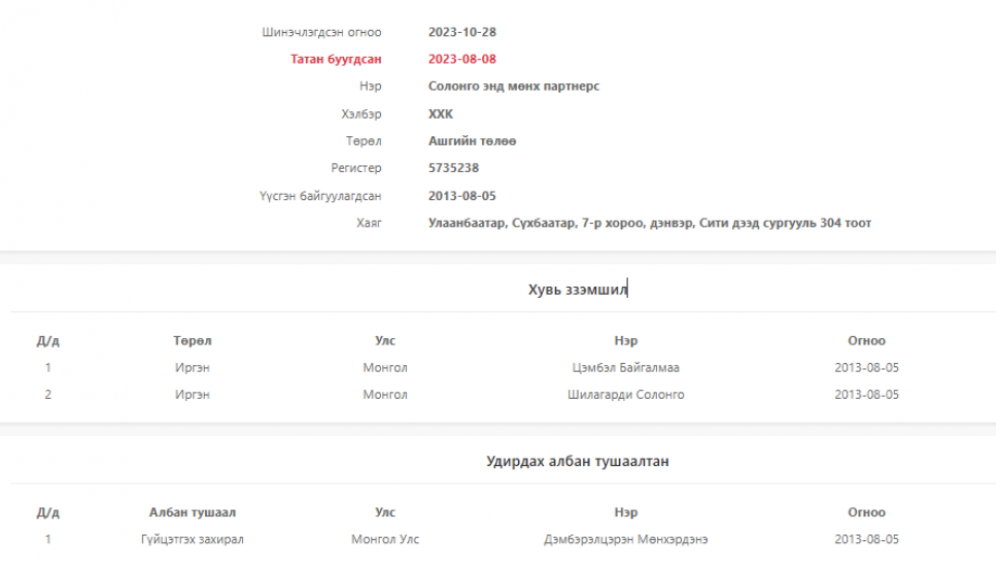Select executive Дэмбэрэлцэрэн Мөнхэрдэнэ

626,540
